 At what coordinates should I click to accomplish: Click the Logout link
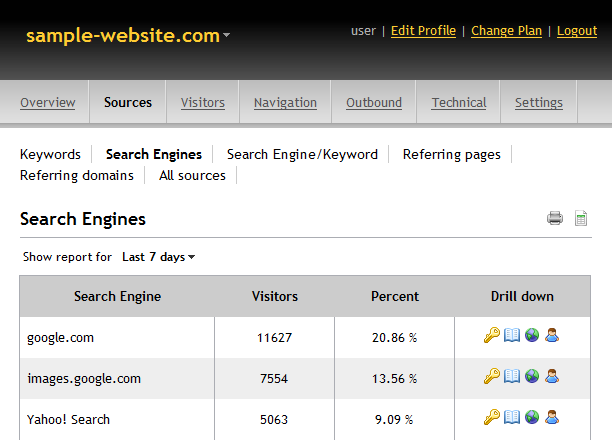coord(577,31)
